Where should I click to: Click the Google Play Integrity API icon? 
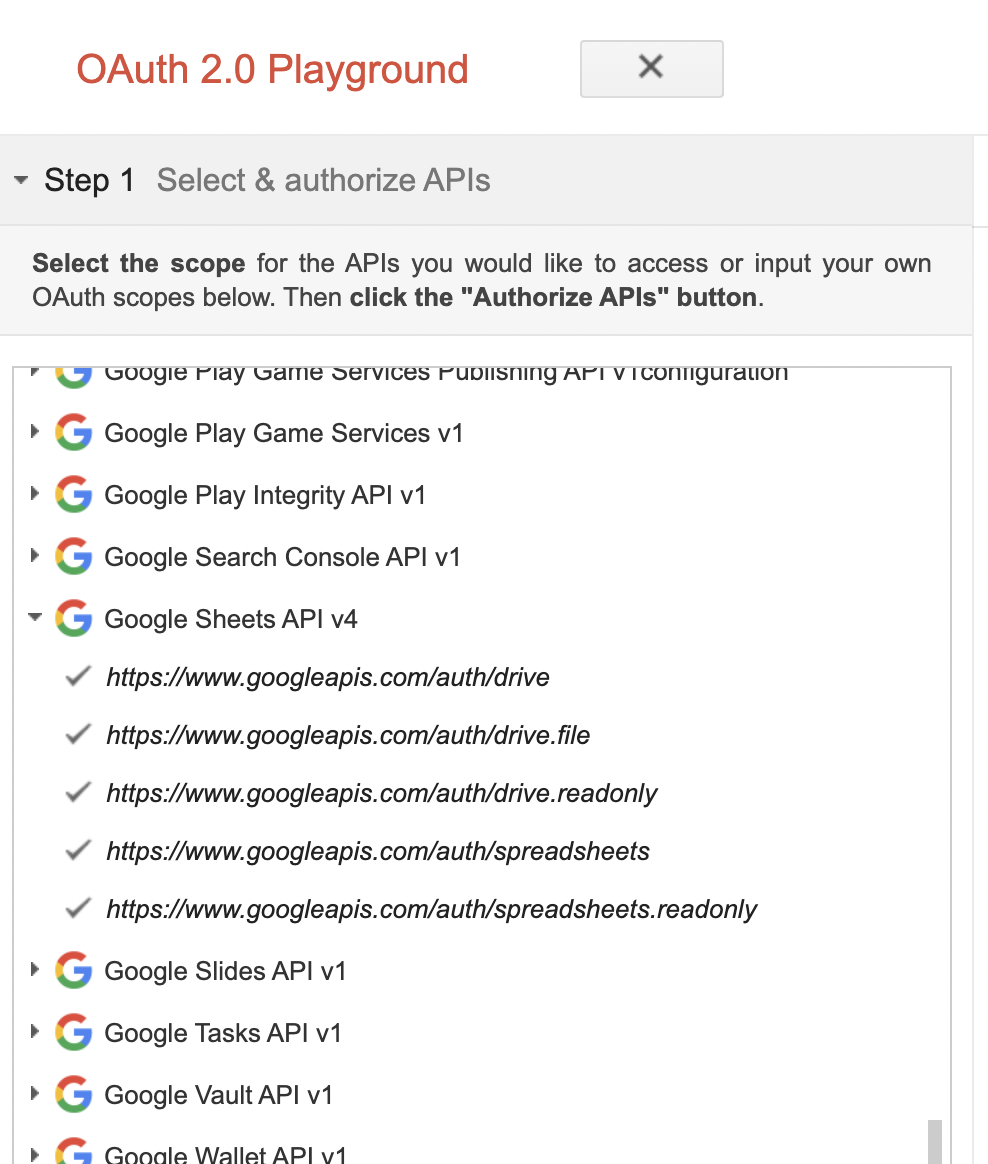pos(73,494)
